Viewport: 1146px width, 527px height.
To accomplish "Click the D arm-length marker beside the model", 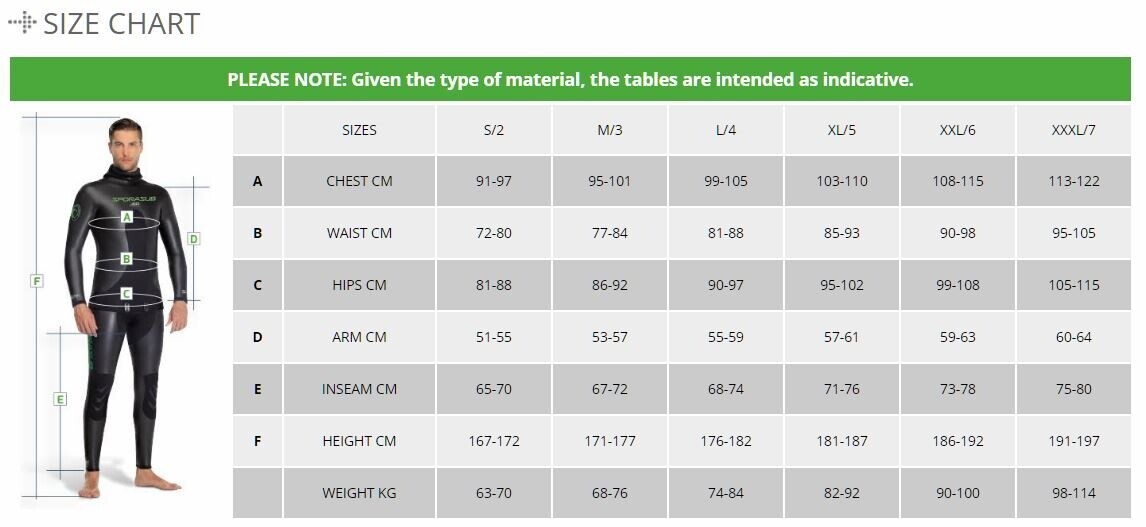I will (x=194, y=239).
